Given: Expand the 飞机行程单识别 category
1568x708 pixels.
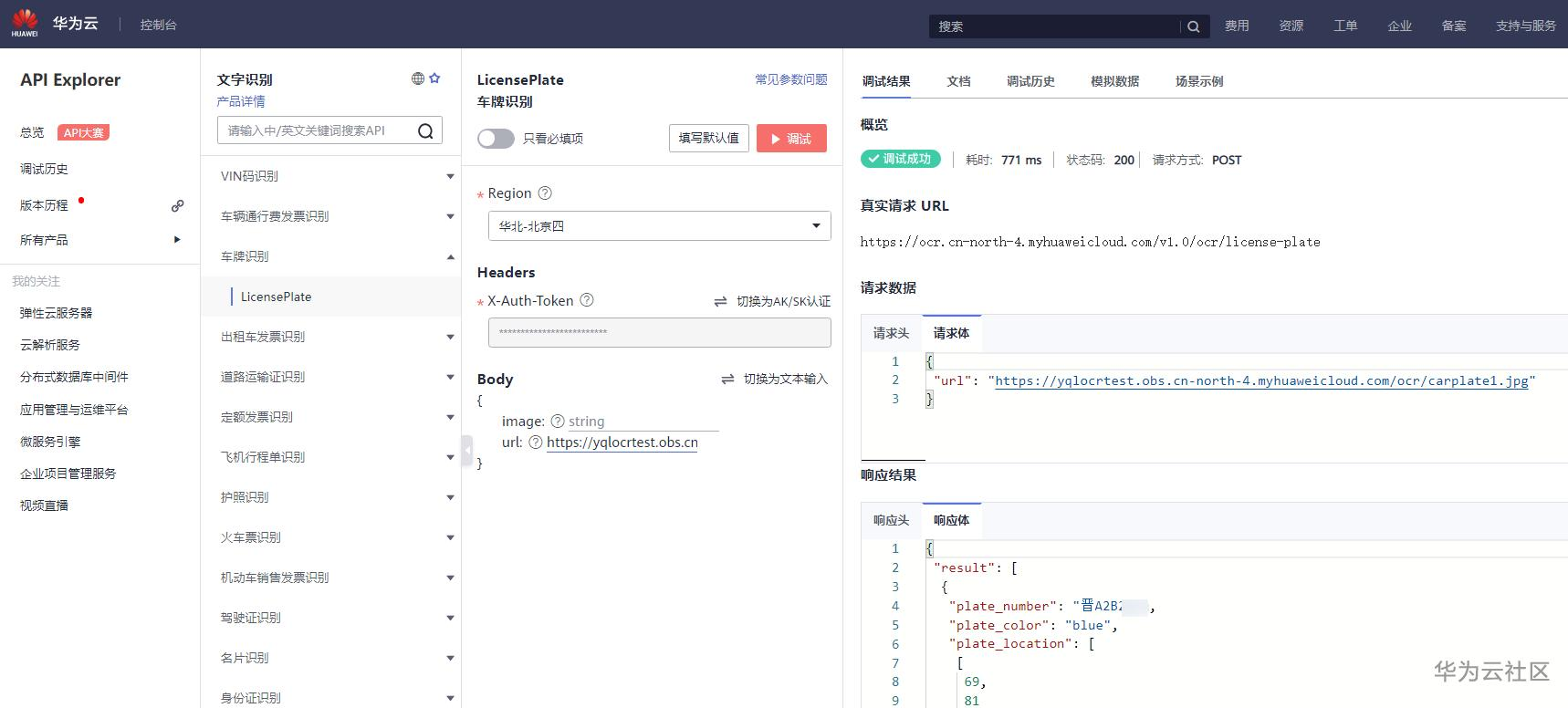Looking at the screenshot, I should tap(450, 457).
